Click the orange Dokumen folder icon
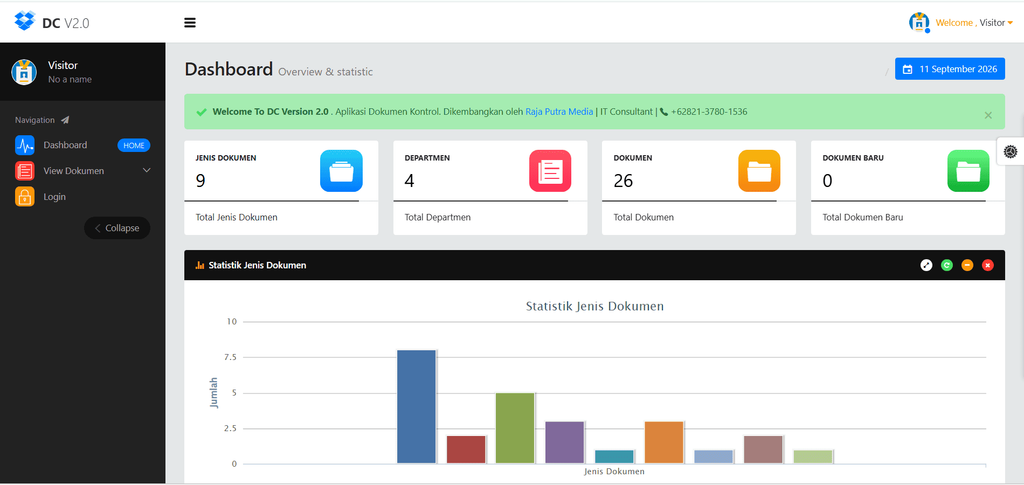Screen dimensions: 1024x485 coord(759,171)
